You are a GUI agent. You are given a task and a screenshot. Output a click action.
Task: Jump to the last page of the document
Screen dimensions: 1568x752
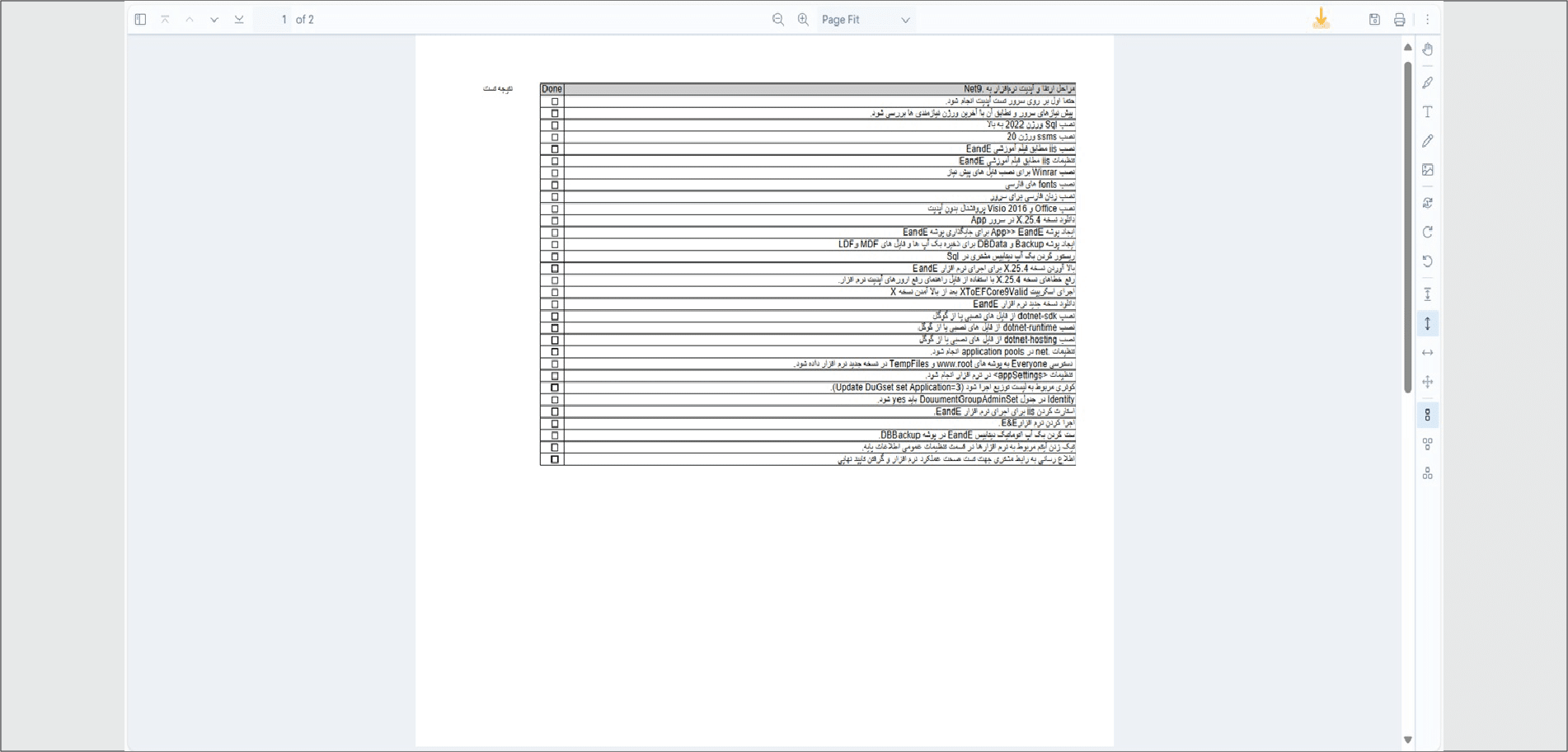coord(239,20)
